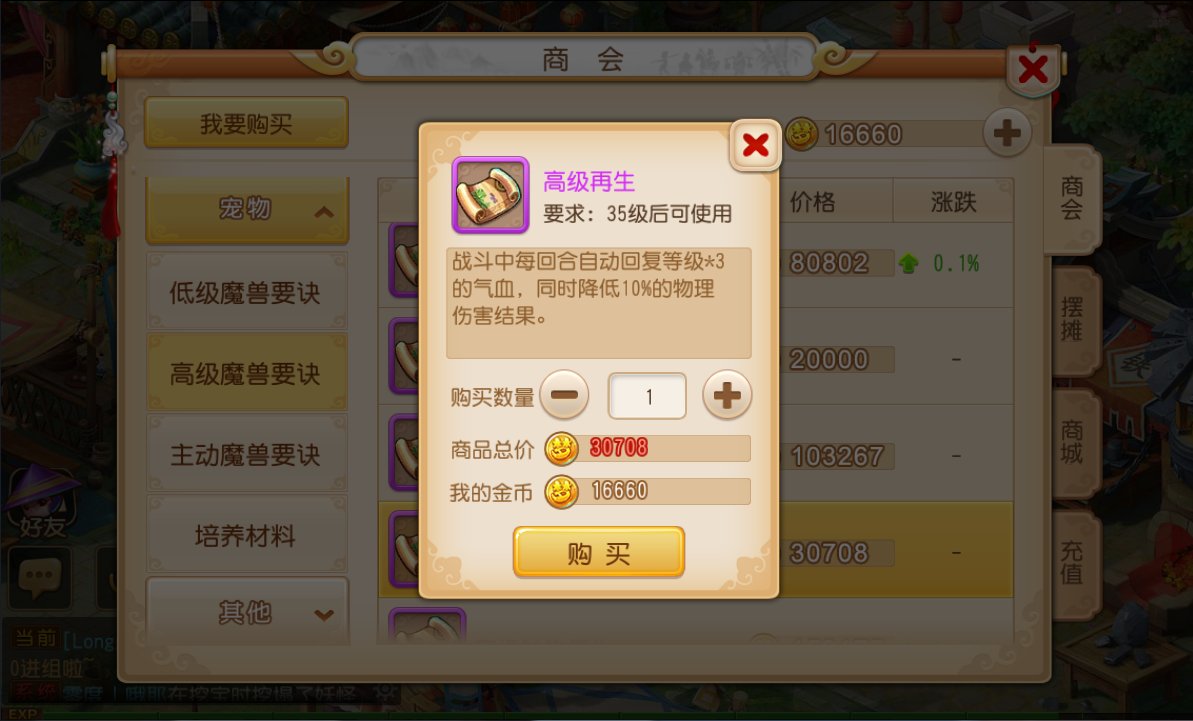This screenshot has height=721, width=1193.
Task: Collapse the 宠物 category
Action: (x=247, y=209)
